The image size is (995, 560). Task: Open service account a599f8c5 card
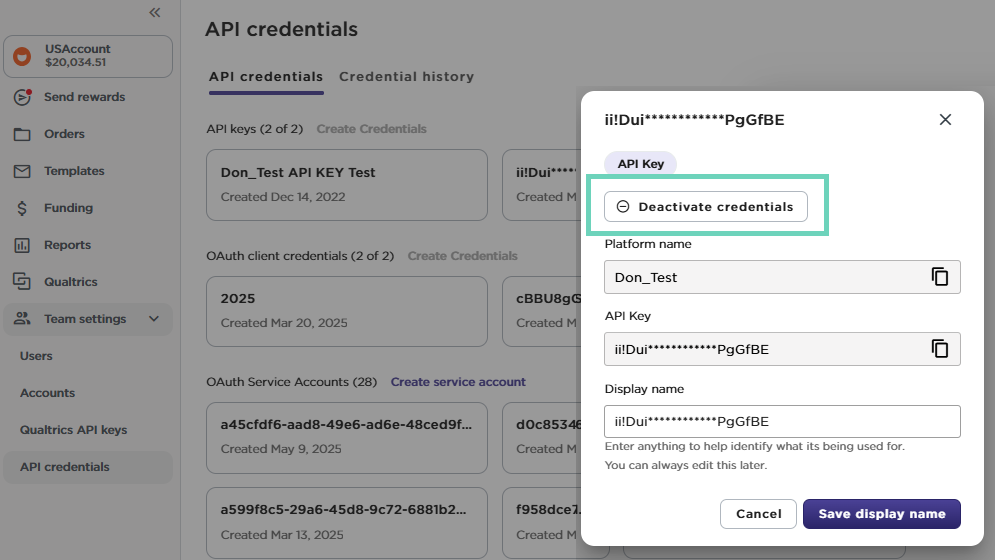[347, 523]
